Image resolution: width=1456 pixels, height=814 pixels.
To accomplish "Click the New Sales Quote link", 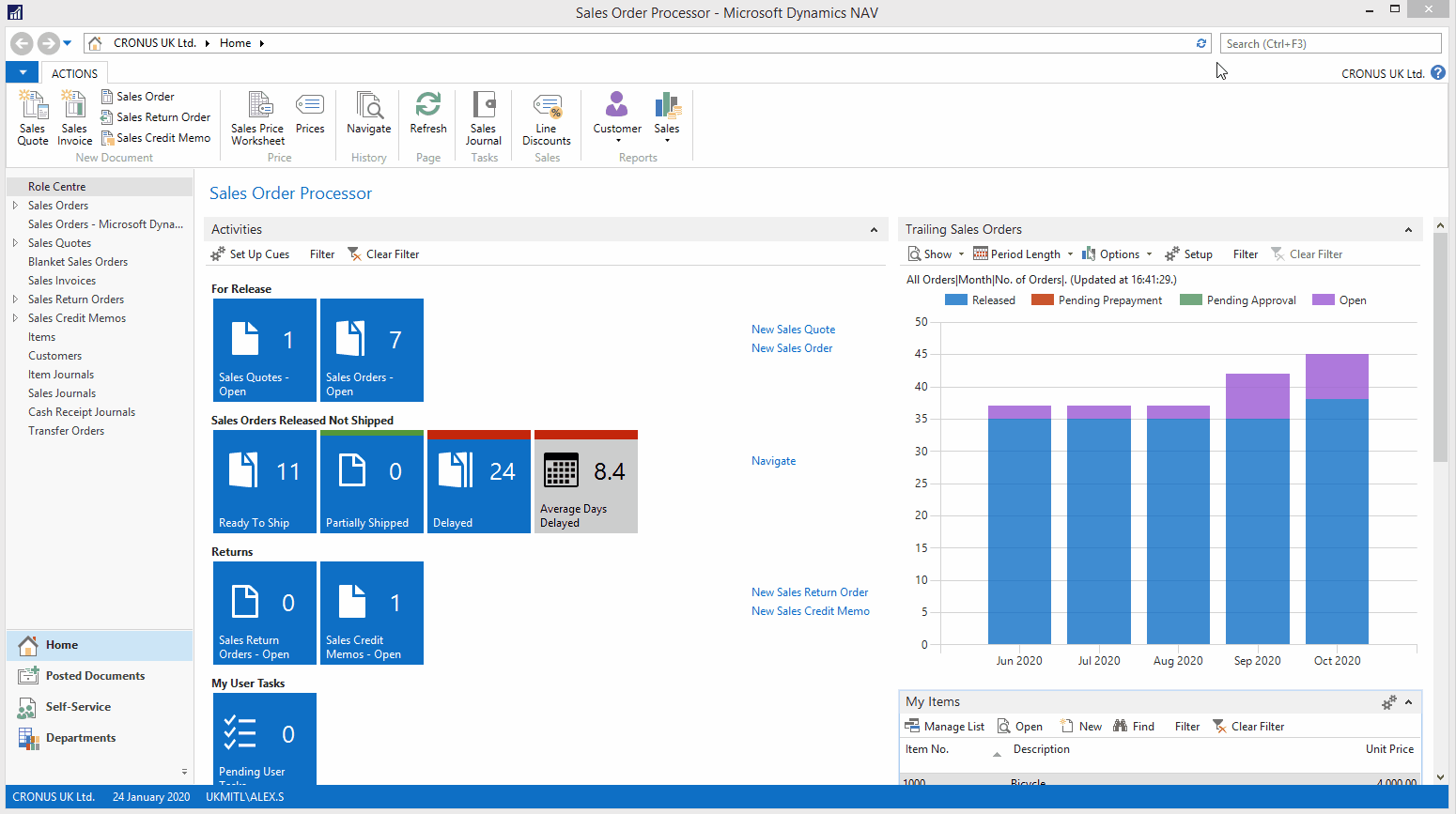I will [x=793, y=330].
